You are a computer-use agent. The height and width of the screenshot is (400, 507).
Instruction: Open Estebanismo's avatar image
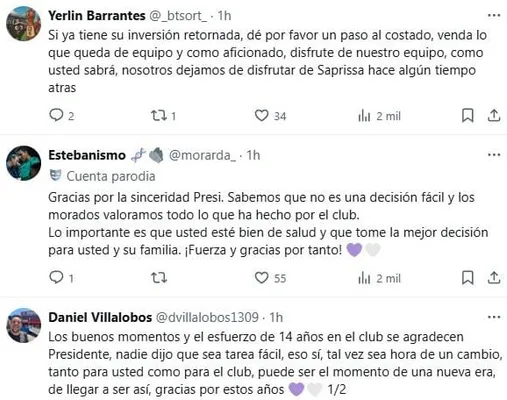pos(23,163)
